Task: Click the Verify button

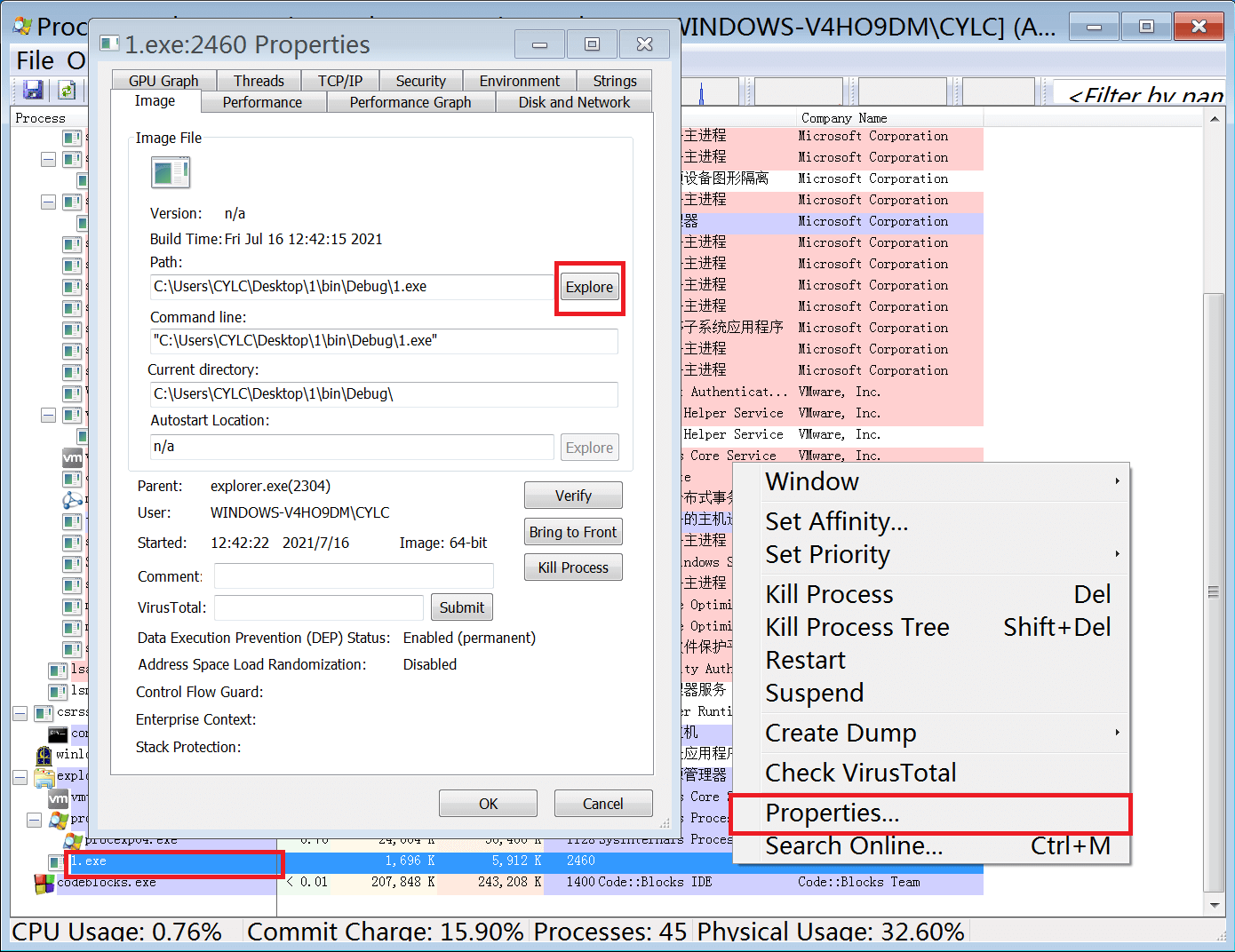Action: [x=573, y=496]
